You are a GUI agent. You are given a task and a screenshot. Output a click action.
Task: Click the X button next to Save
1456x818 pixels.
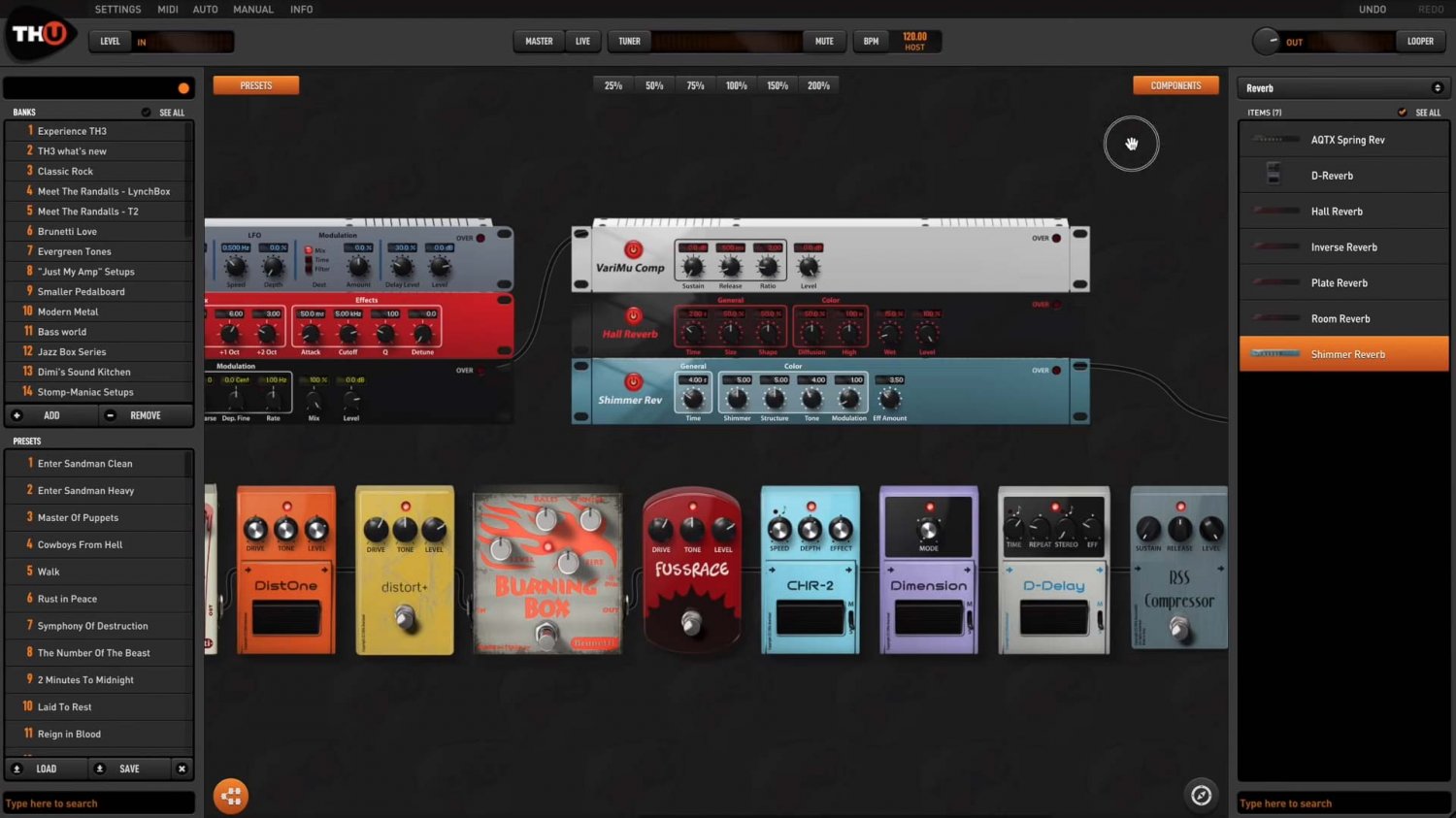click(x=182, y=769)
